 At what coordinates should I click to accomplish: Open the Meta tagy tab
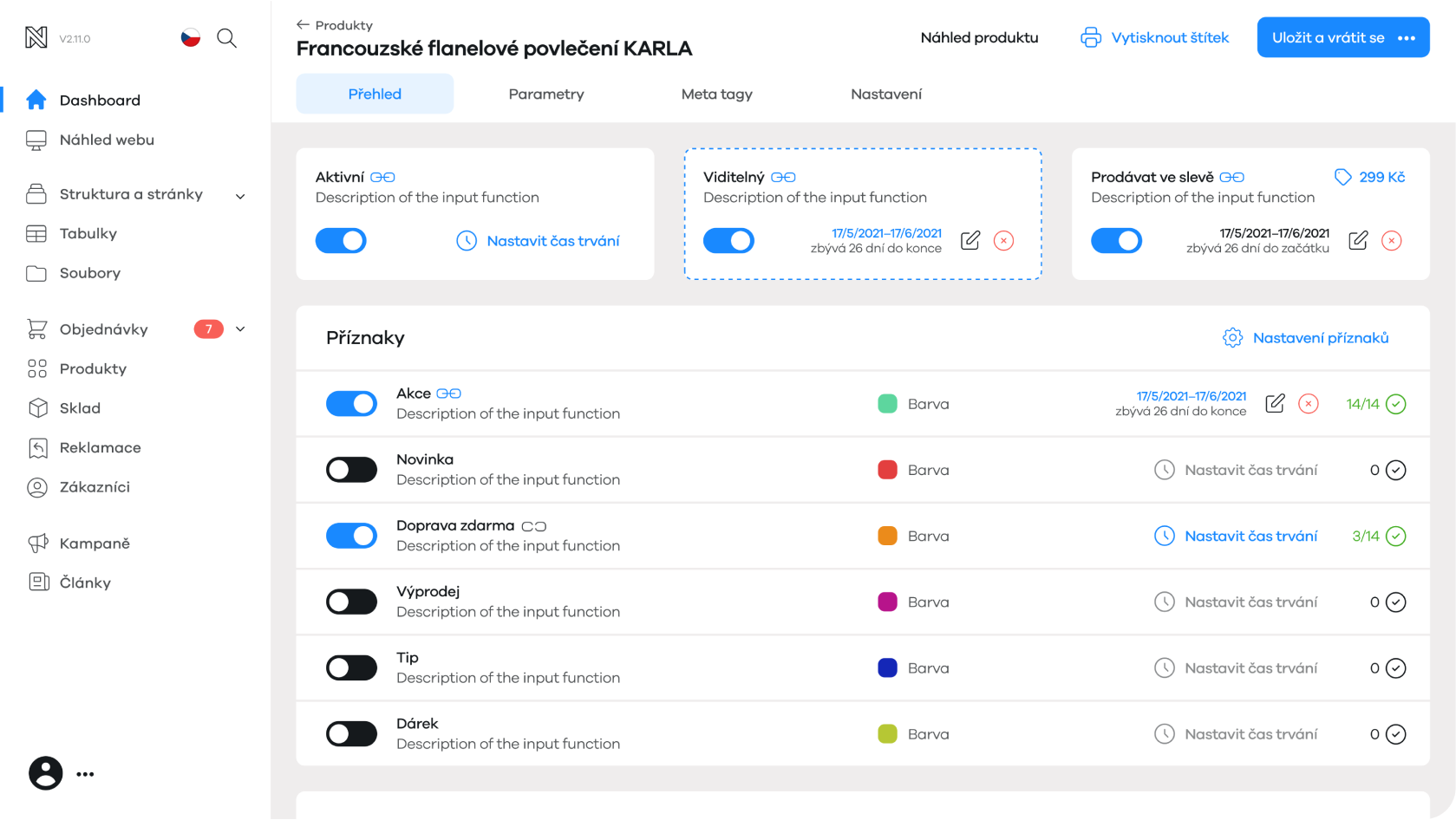[716, 94]
